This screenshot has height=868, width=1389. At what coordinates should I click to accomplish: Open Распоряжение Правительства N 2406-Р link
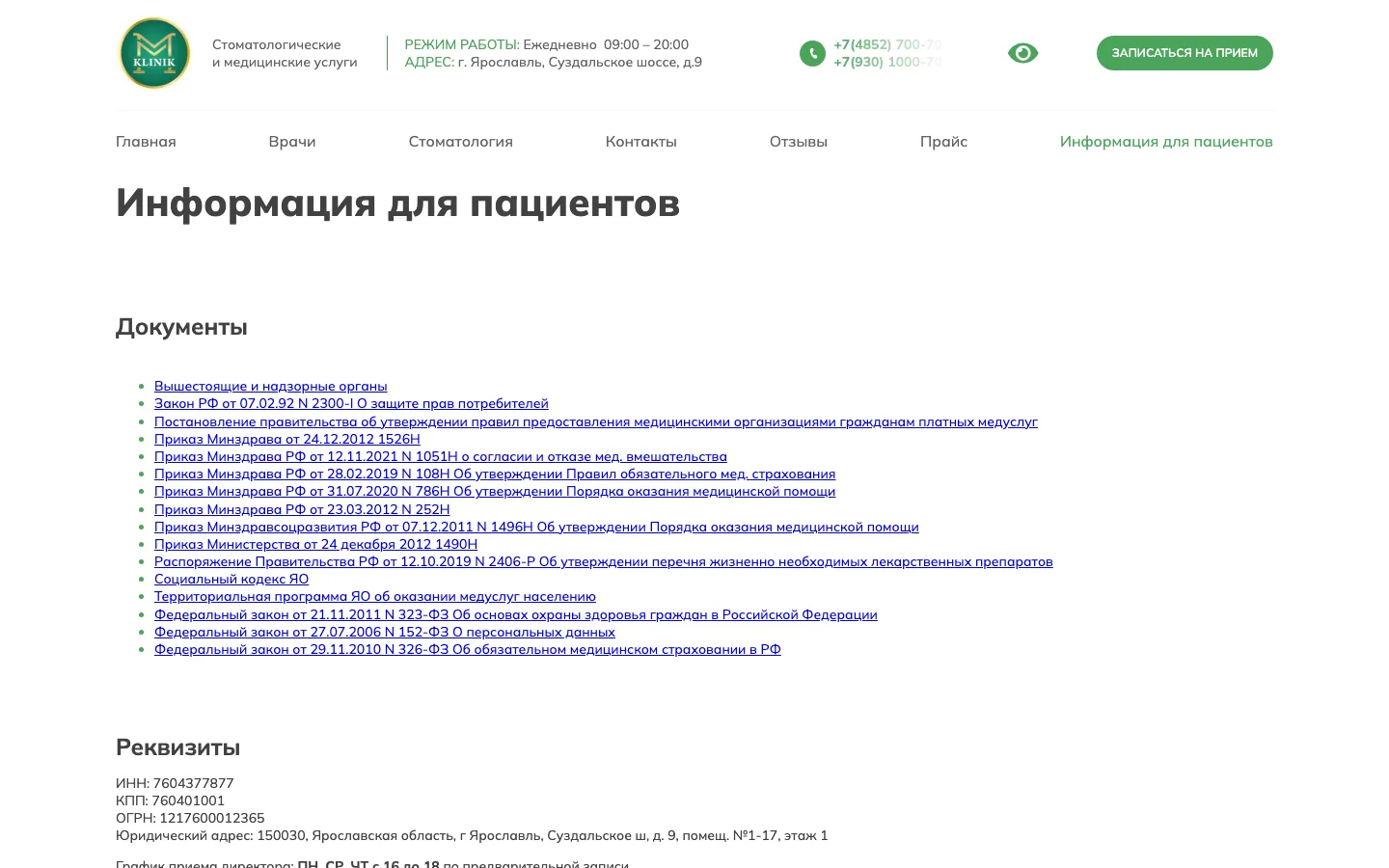[x=604, y=561]
